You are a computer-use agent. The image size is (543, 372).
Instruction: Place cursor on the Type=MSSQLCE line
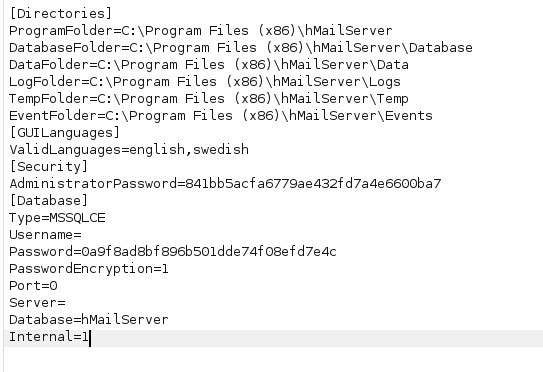click(x=57, y=217)
